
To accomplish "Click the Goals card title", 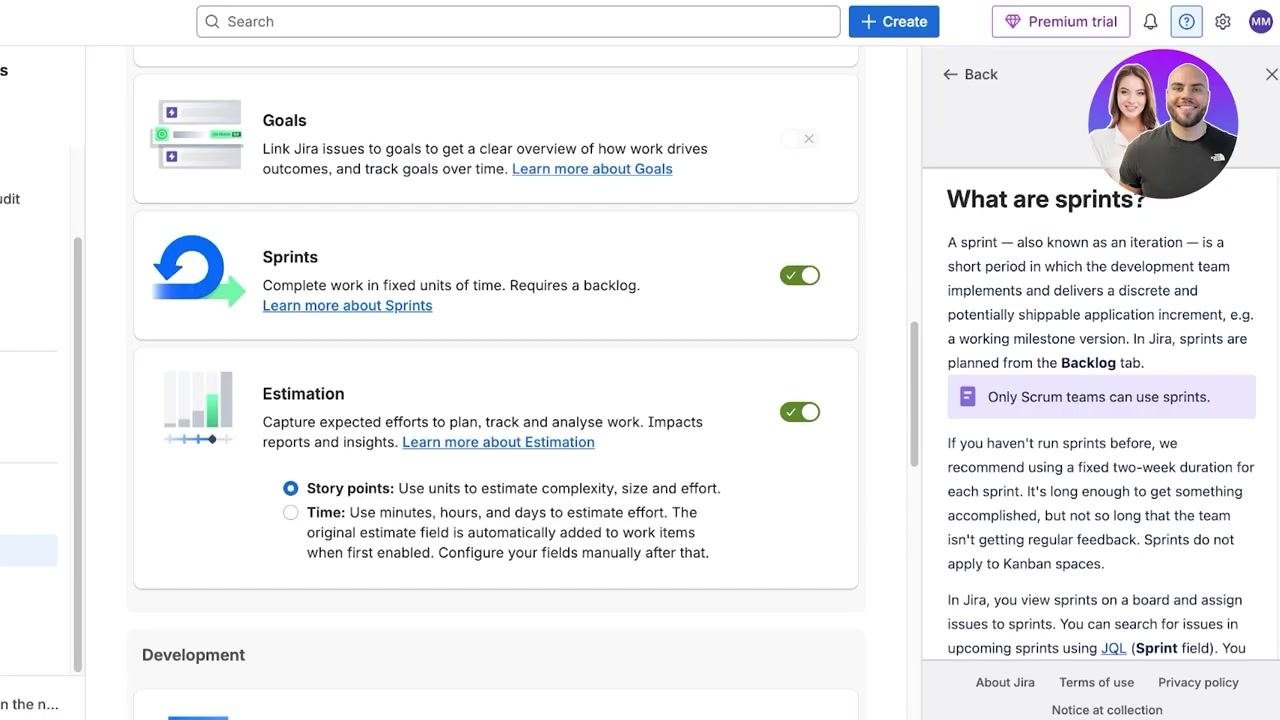I will [x=284, y=120].
